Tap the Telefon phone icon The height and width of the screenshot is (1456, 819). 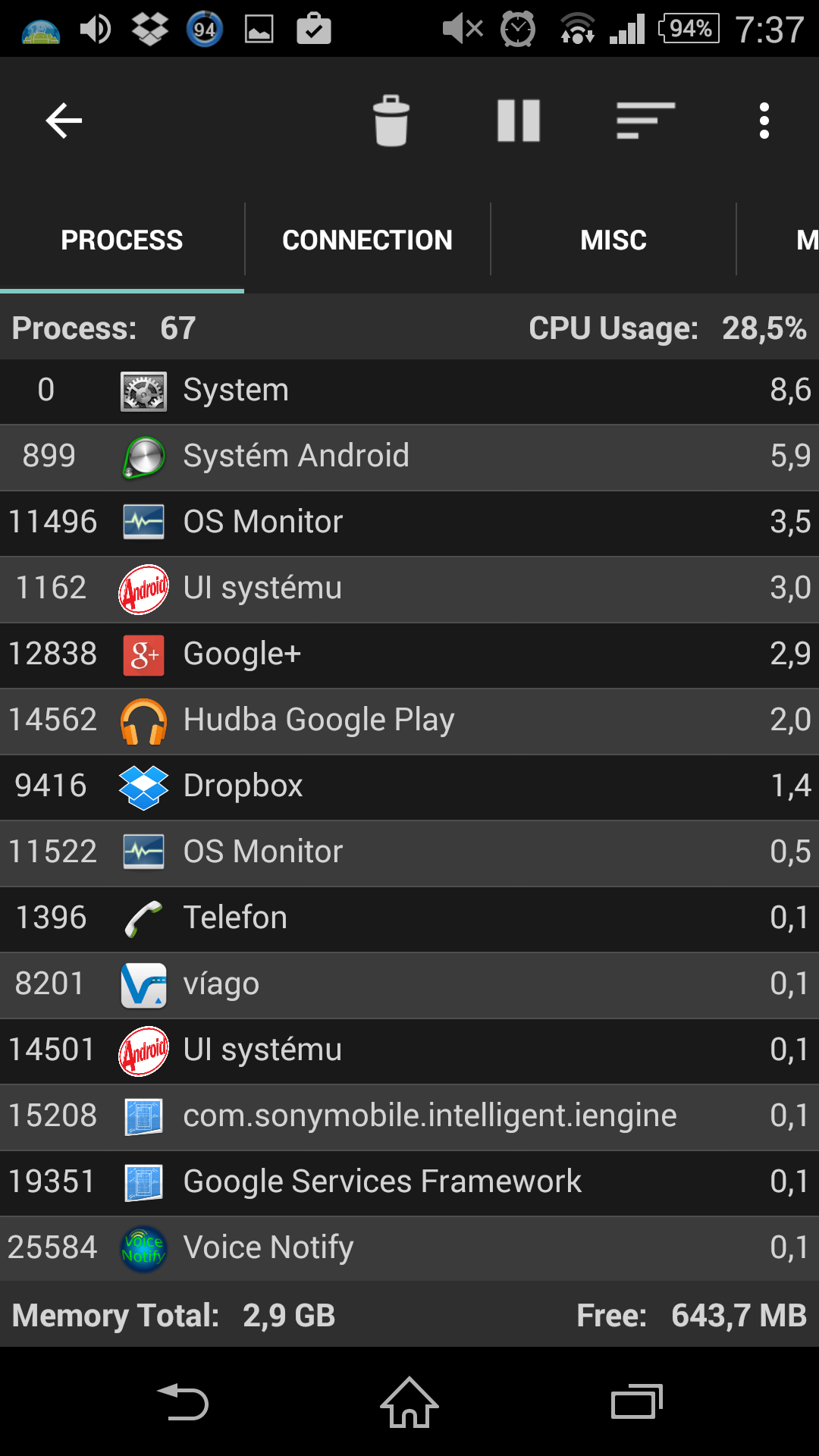[143, 918]
